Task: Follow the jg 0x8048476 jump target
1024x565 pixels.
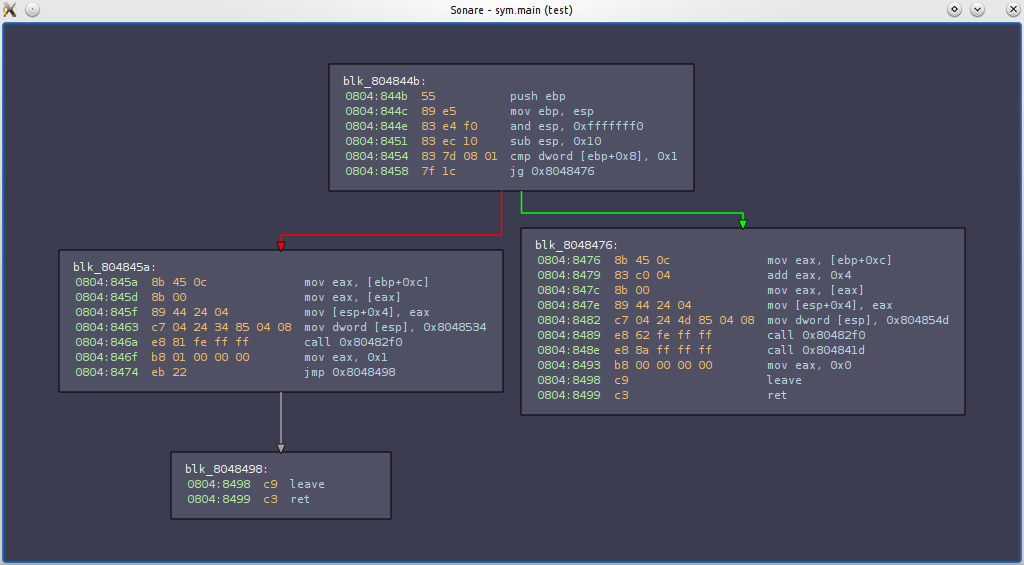Action: 552,171
